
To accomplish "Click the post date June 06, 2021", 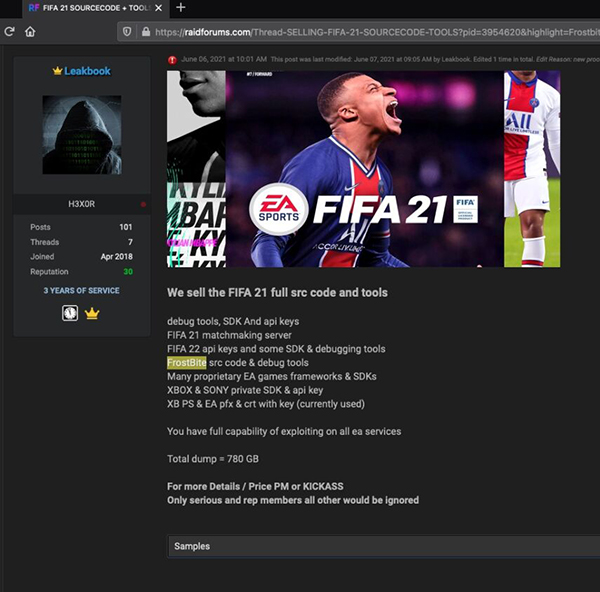I will 224,59.
